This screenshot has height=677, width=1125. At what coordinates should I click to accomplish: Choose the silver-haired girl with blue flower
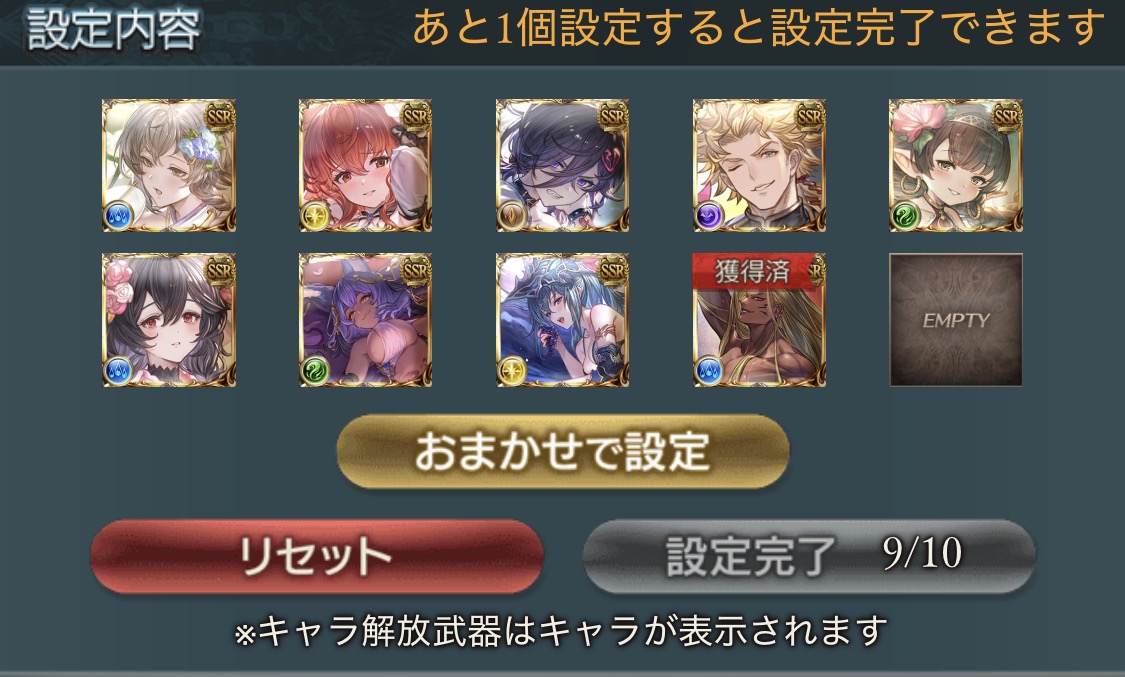pyautogui.click(x=169, y=166)
